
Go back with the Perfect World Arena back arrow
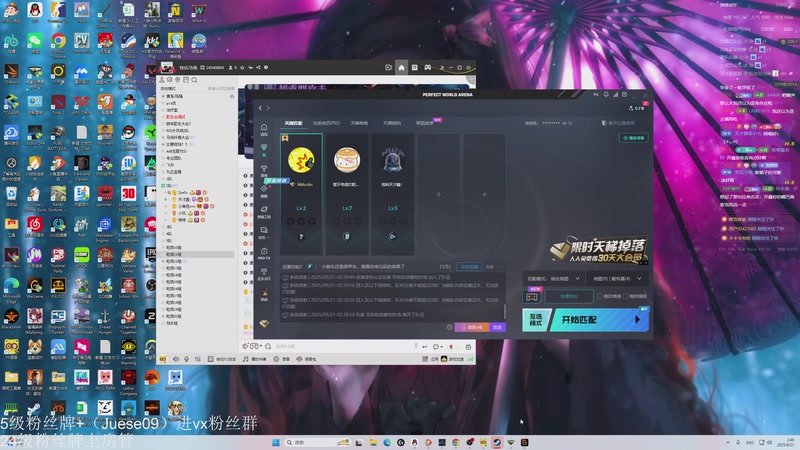(260, 108)
